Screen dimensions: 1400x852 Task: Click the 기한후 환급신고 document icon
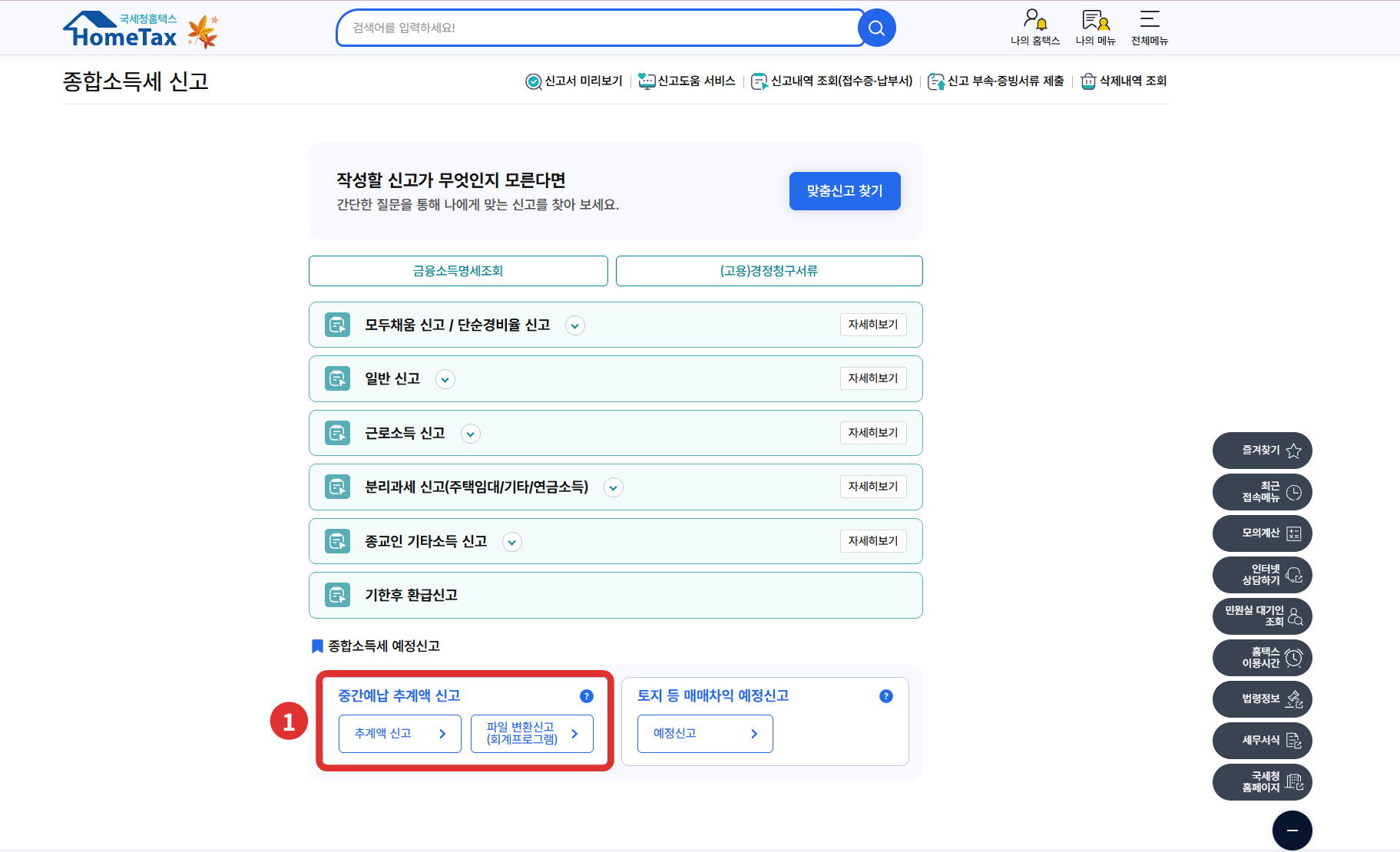click(337, 595)
